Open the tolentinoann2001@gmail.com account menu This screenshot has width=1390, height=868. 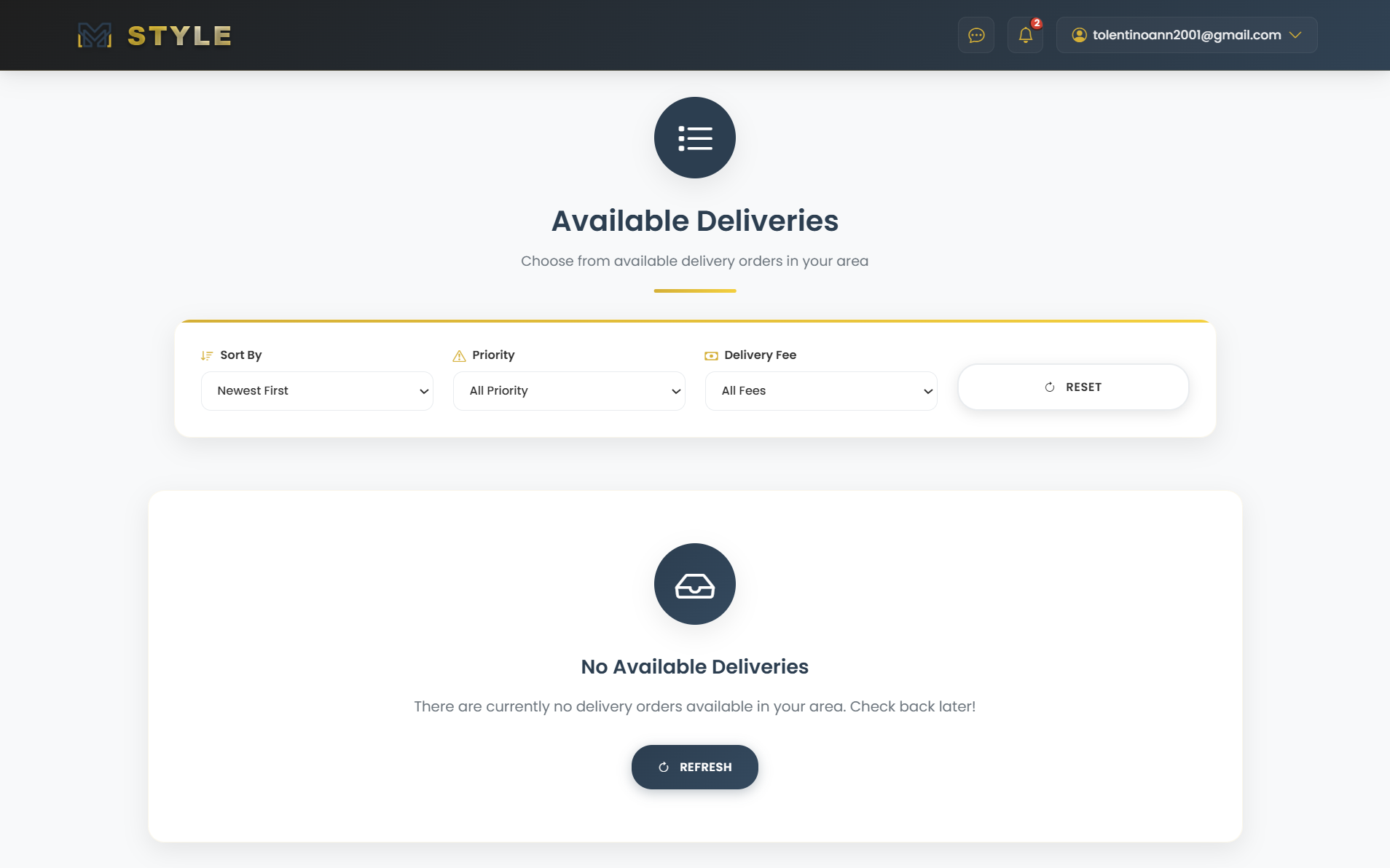(1186, 35)
